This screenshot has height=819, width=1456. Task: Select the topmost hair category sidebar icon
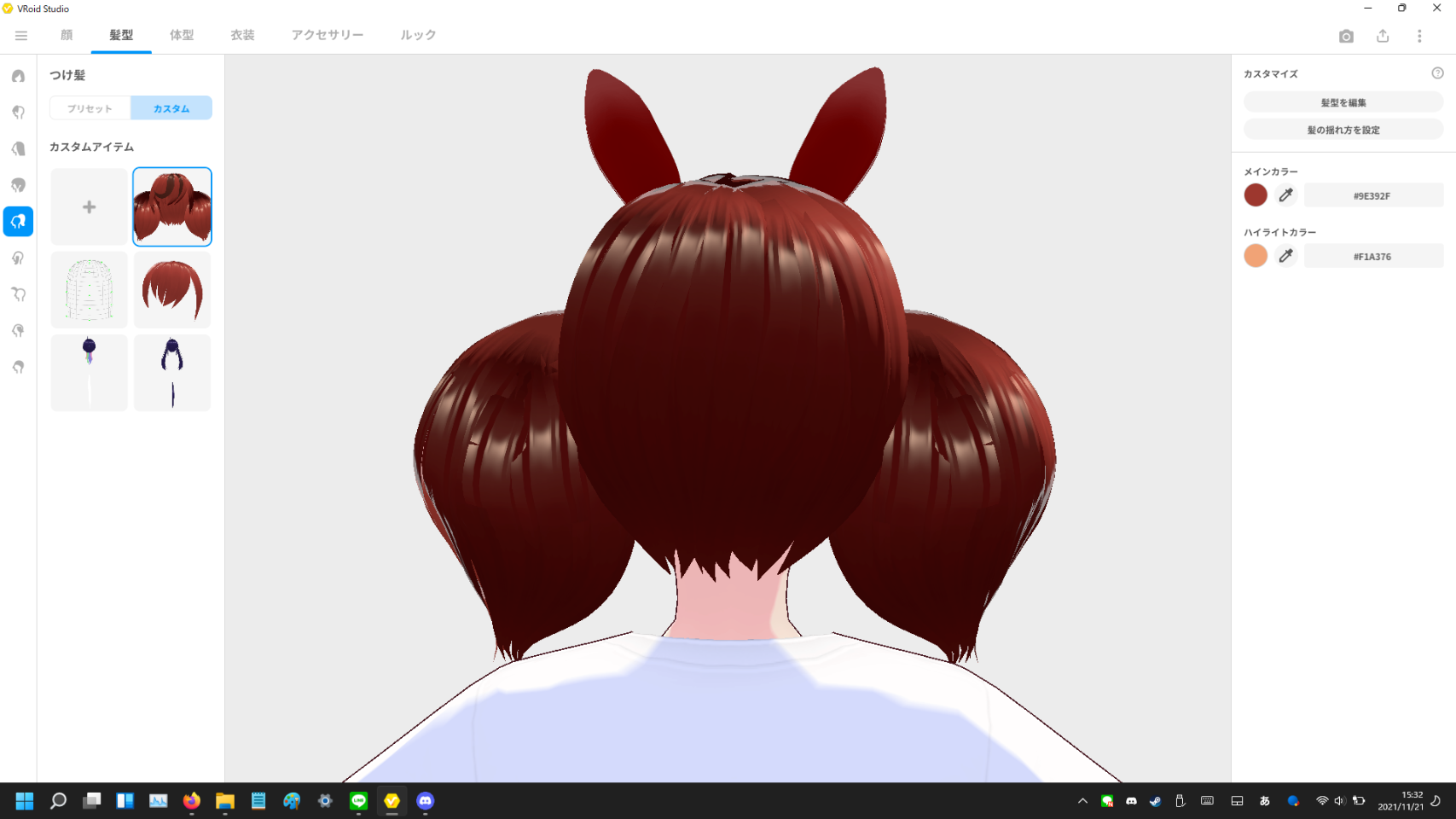click(x=18, y=76)
